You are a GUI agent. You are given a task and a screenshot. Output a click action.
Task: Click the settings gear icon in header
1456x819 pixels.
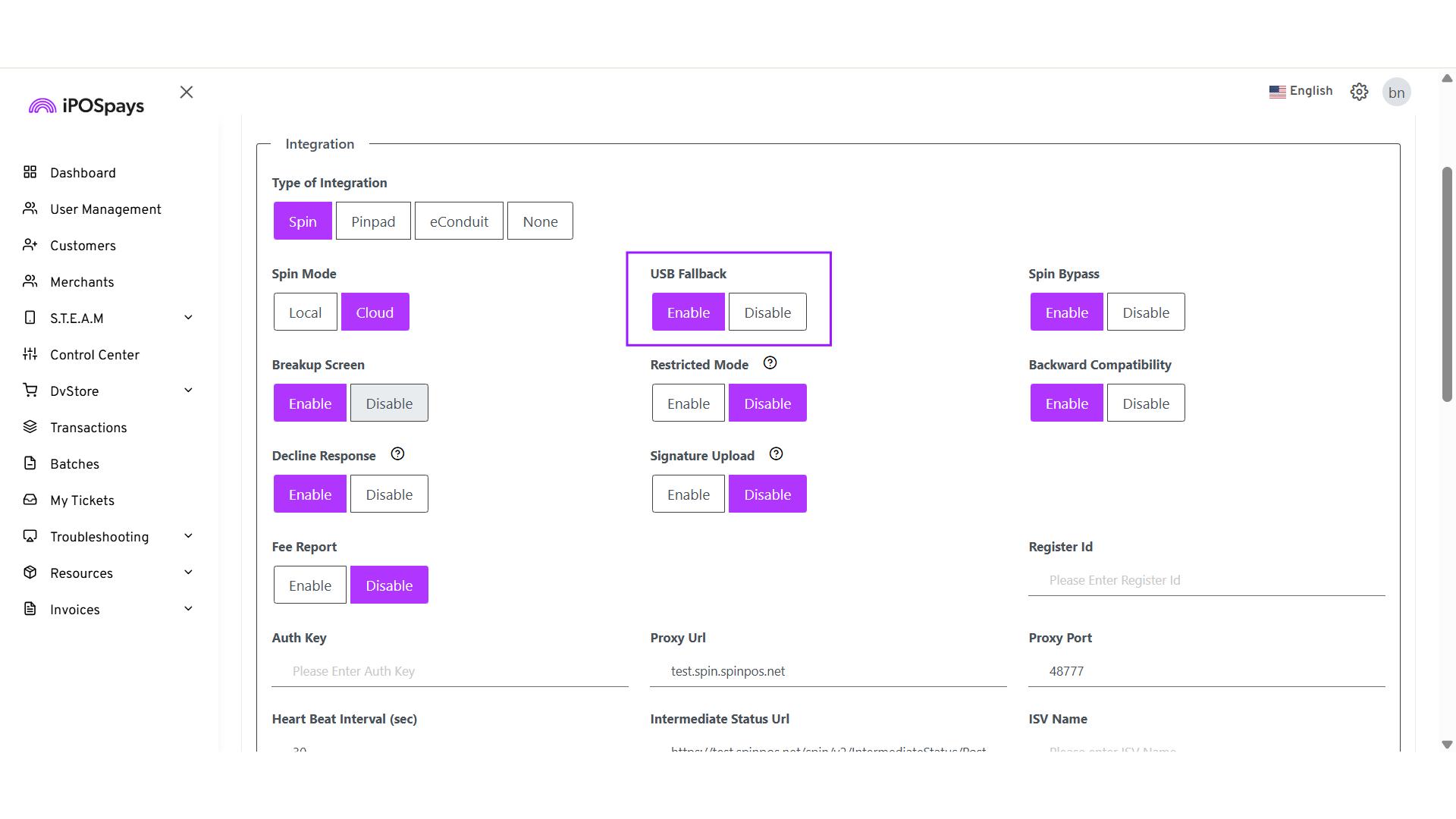coord(1359,92)
